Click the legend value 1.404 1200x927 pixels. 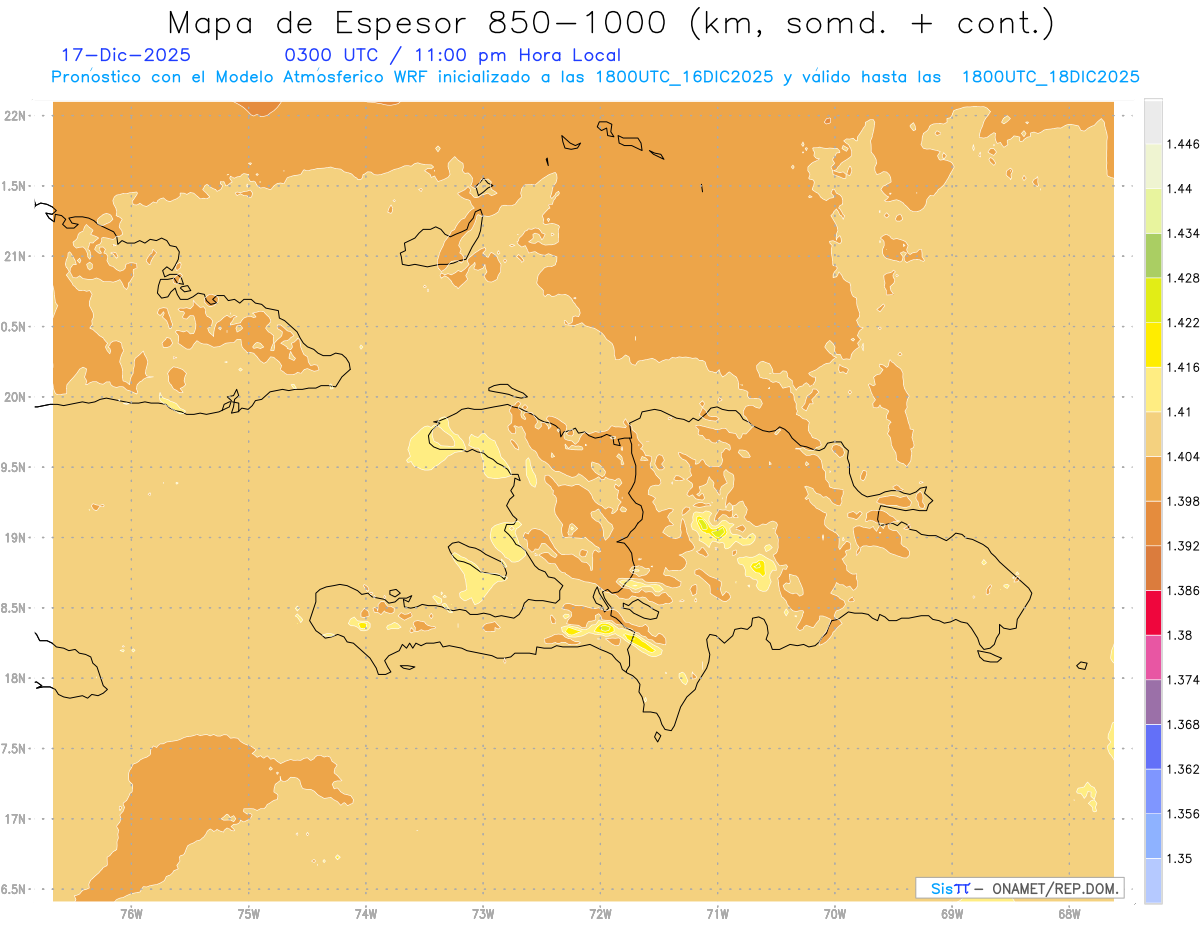coord(1183,456)
